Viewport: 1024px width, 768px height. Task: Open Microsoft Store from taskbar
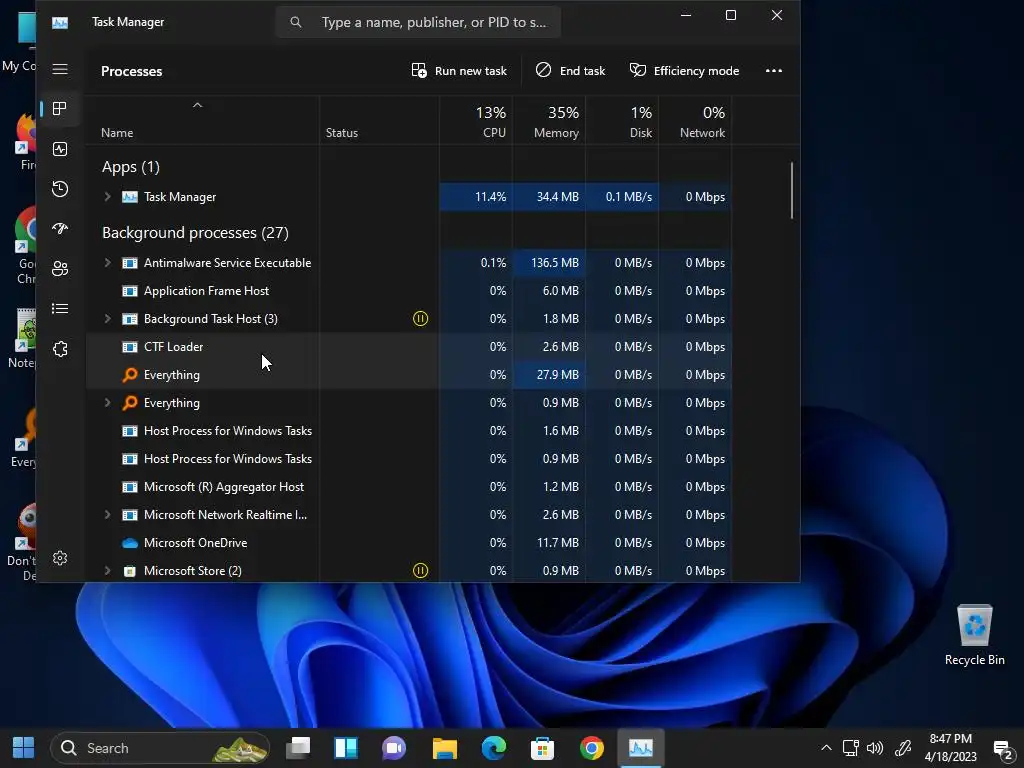542,748
